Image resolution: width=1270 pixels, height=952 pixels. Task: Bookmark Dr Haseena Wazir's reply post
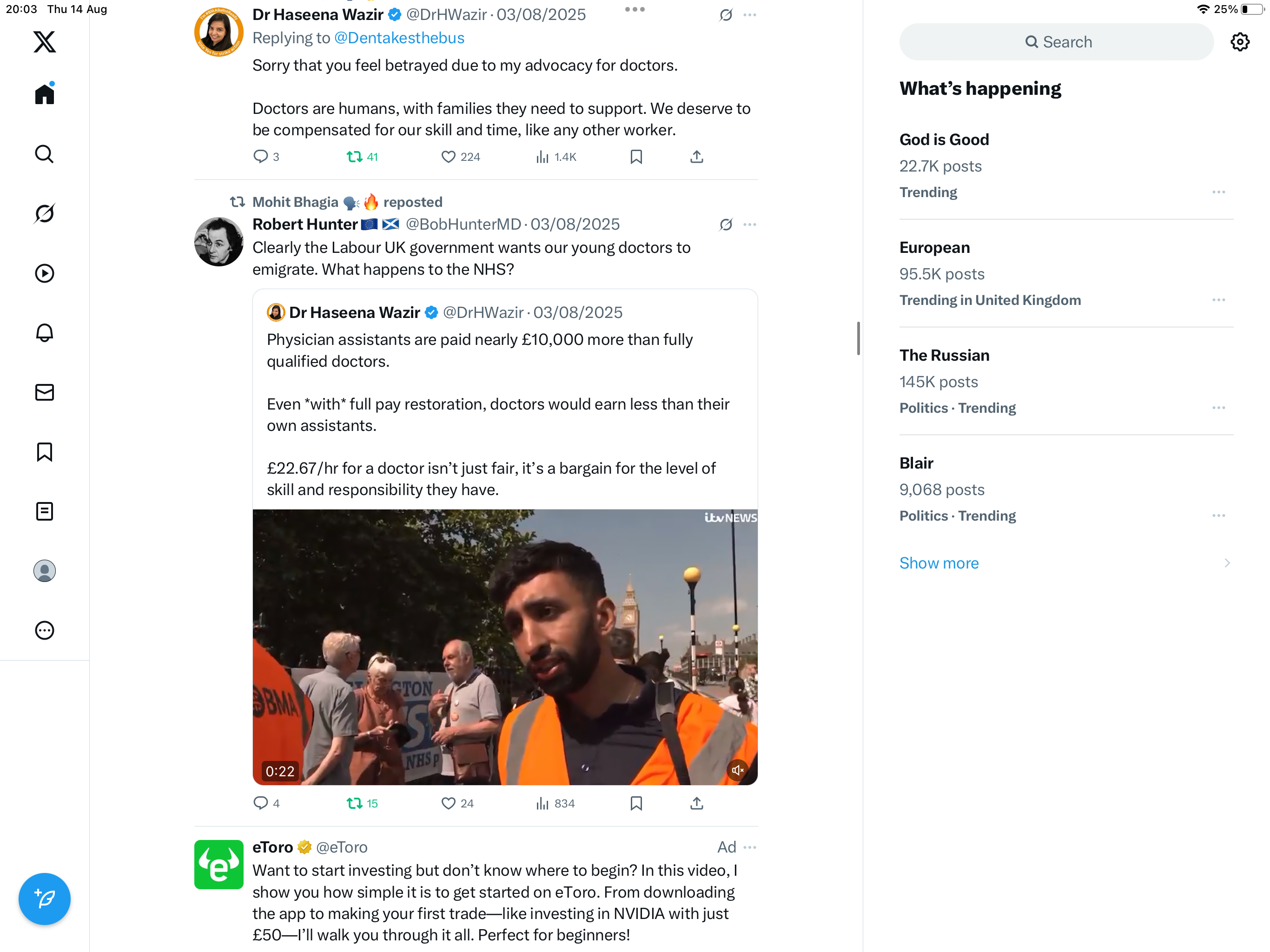636,157
